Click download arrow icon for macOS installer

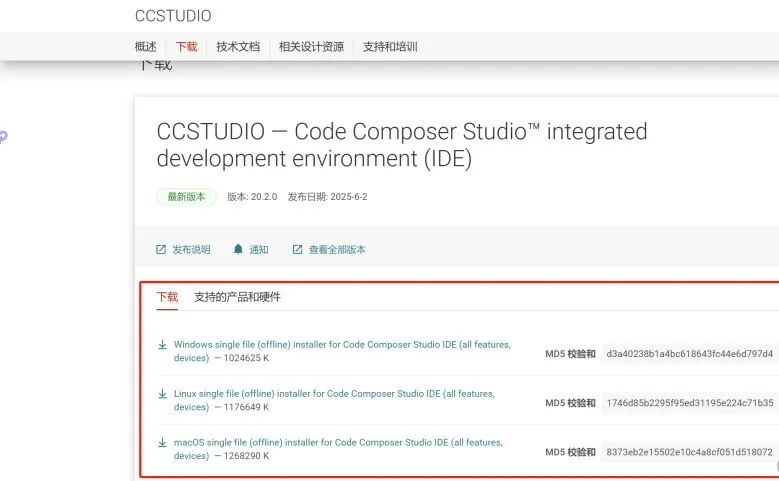pyautogui.click(x=162, y=442)
